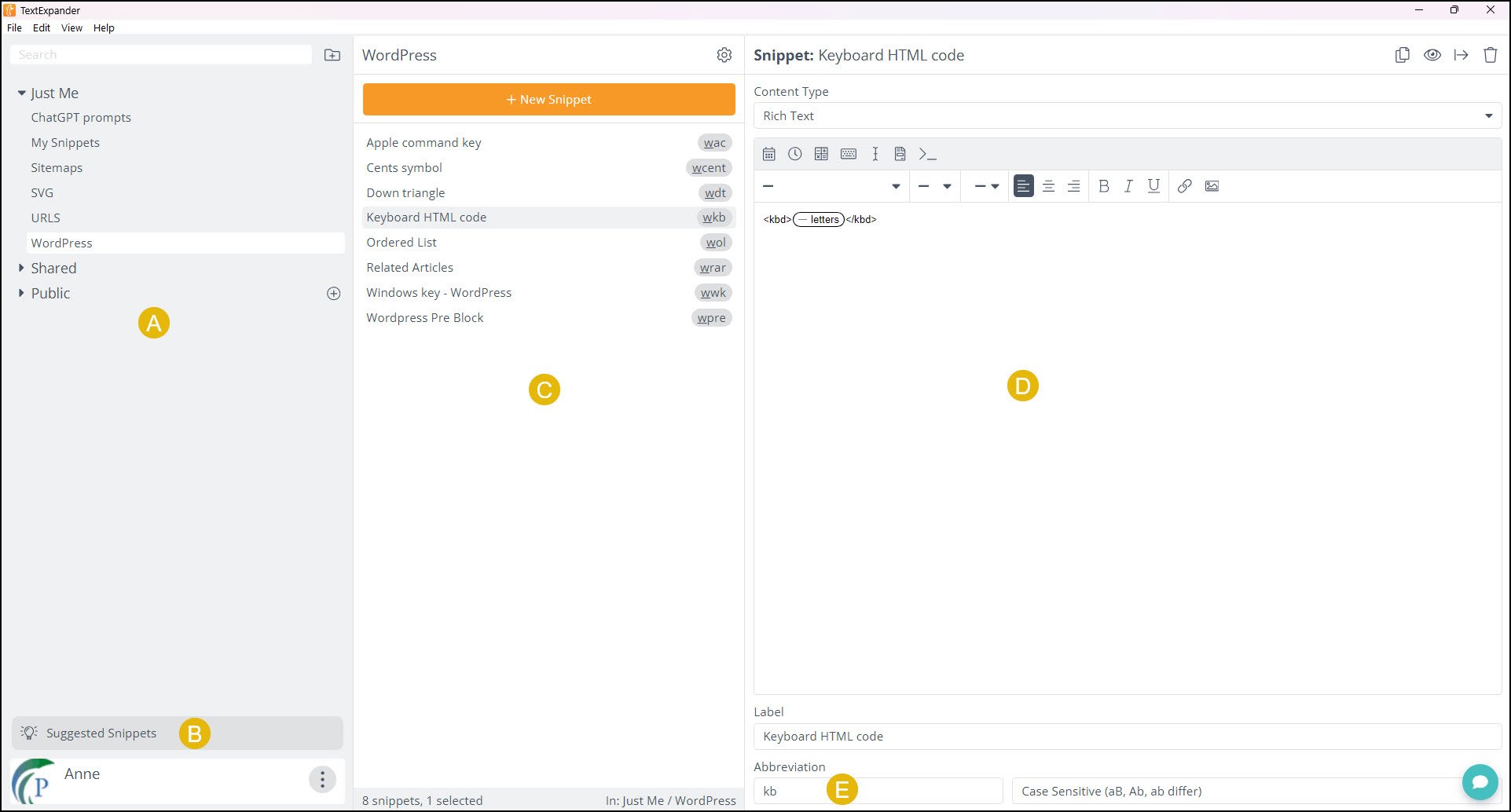Collapse the Just Me group

(22, 93)
